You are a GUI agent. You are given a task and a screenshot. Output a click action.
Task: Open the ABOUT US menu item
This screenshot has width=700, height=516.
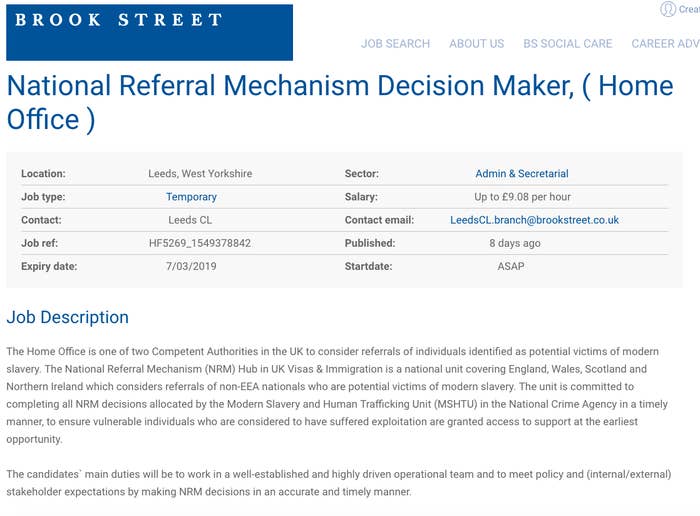click(476, 44)
